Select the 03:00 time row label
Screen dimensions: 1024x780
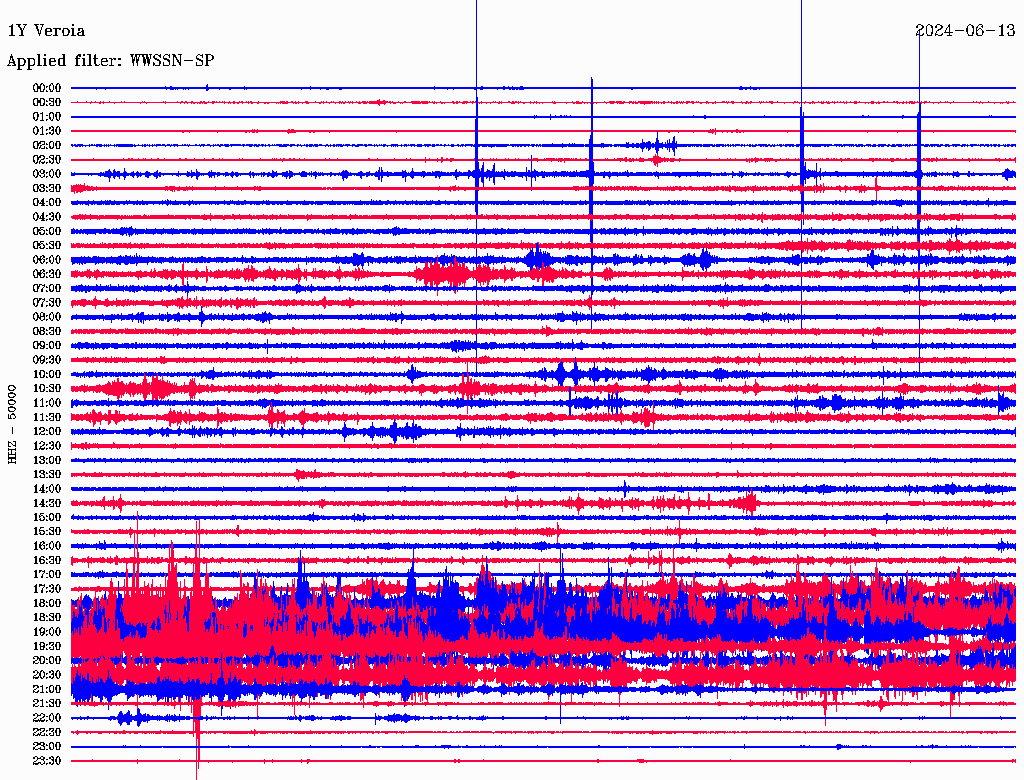coord(47,174)
